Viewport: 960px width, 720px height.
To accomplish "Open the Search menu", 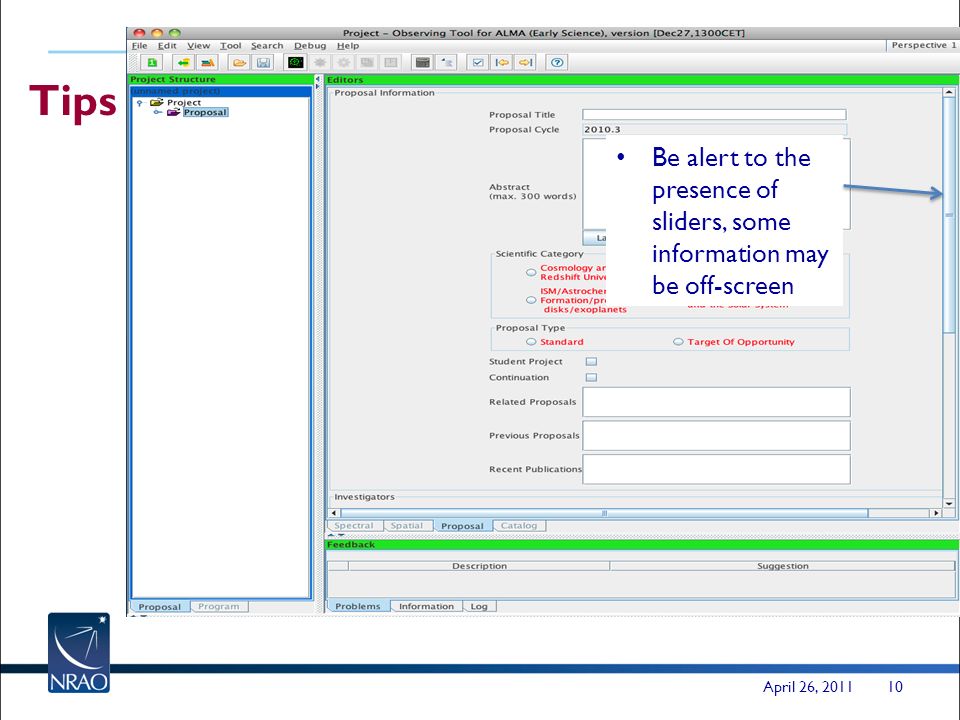I will [x=267, y=46].
